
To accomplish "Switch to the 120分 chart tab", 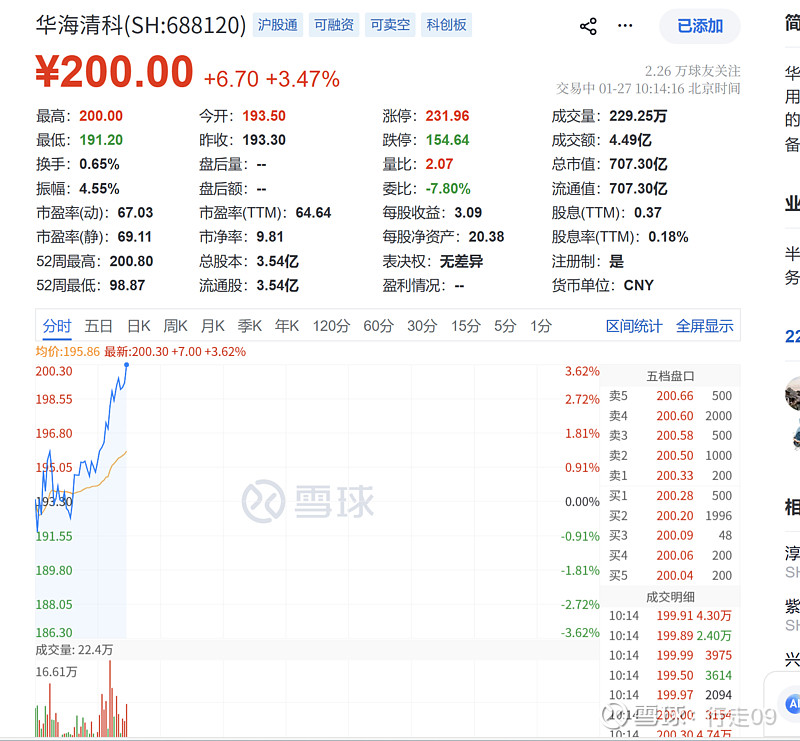I will 331,326.
